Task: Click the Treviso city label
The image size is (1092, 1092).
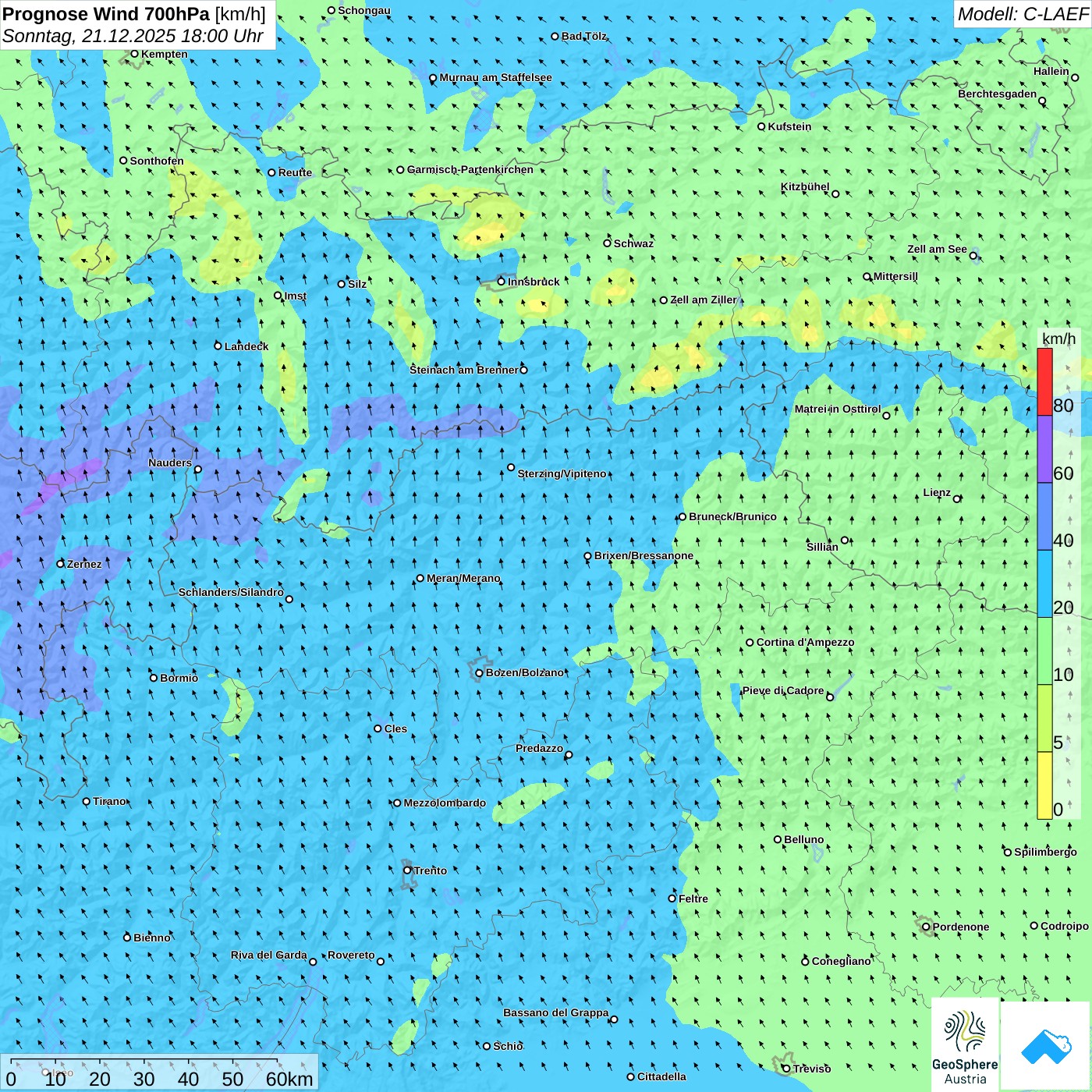Action: click(811, 1069)
